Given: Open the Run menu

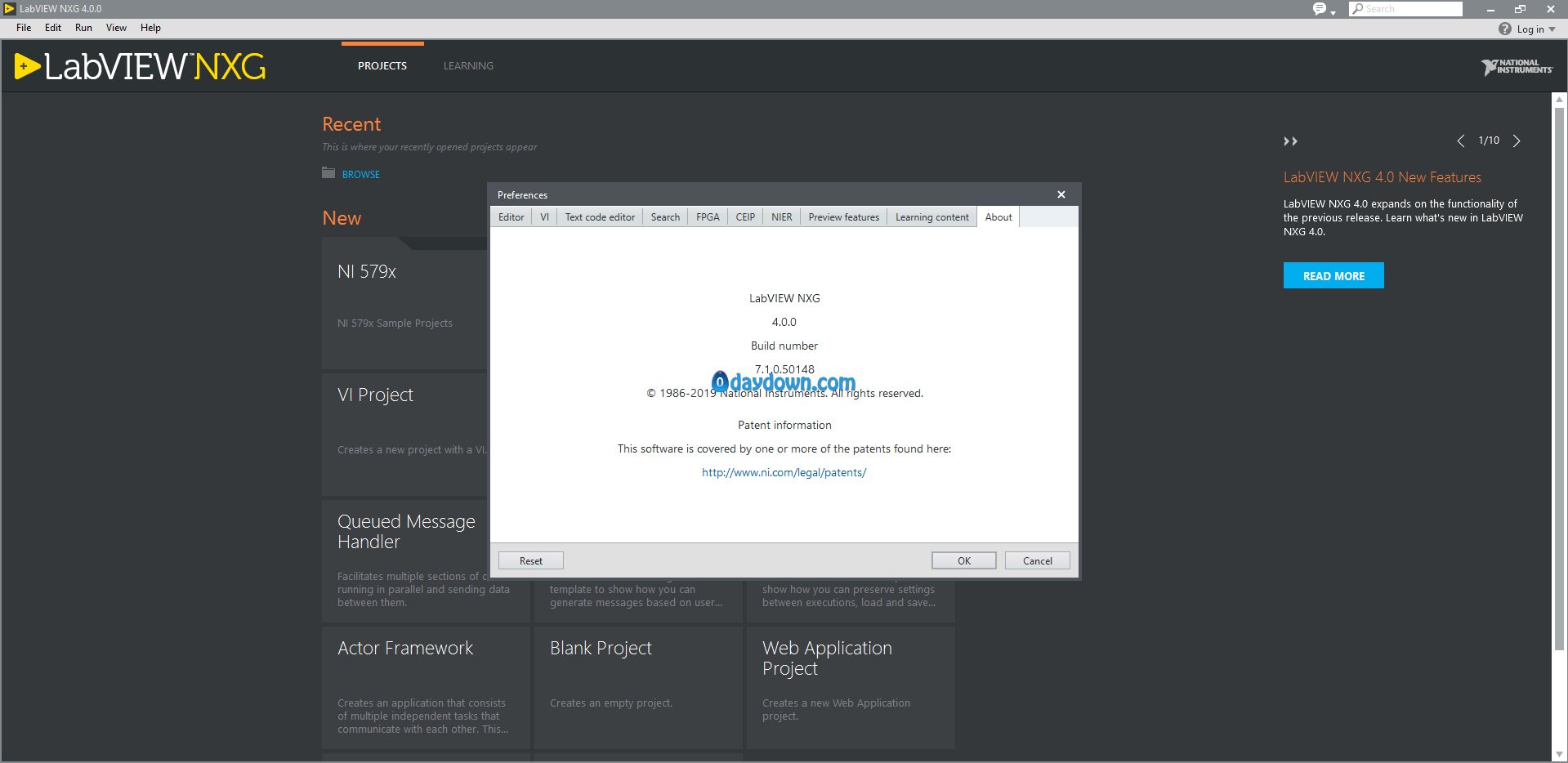Looking at the screenshot, I should (x=83, y=28).
